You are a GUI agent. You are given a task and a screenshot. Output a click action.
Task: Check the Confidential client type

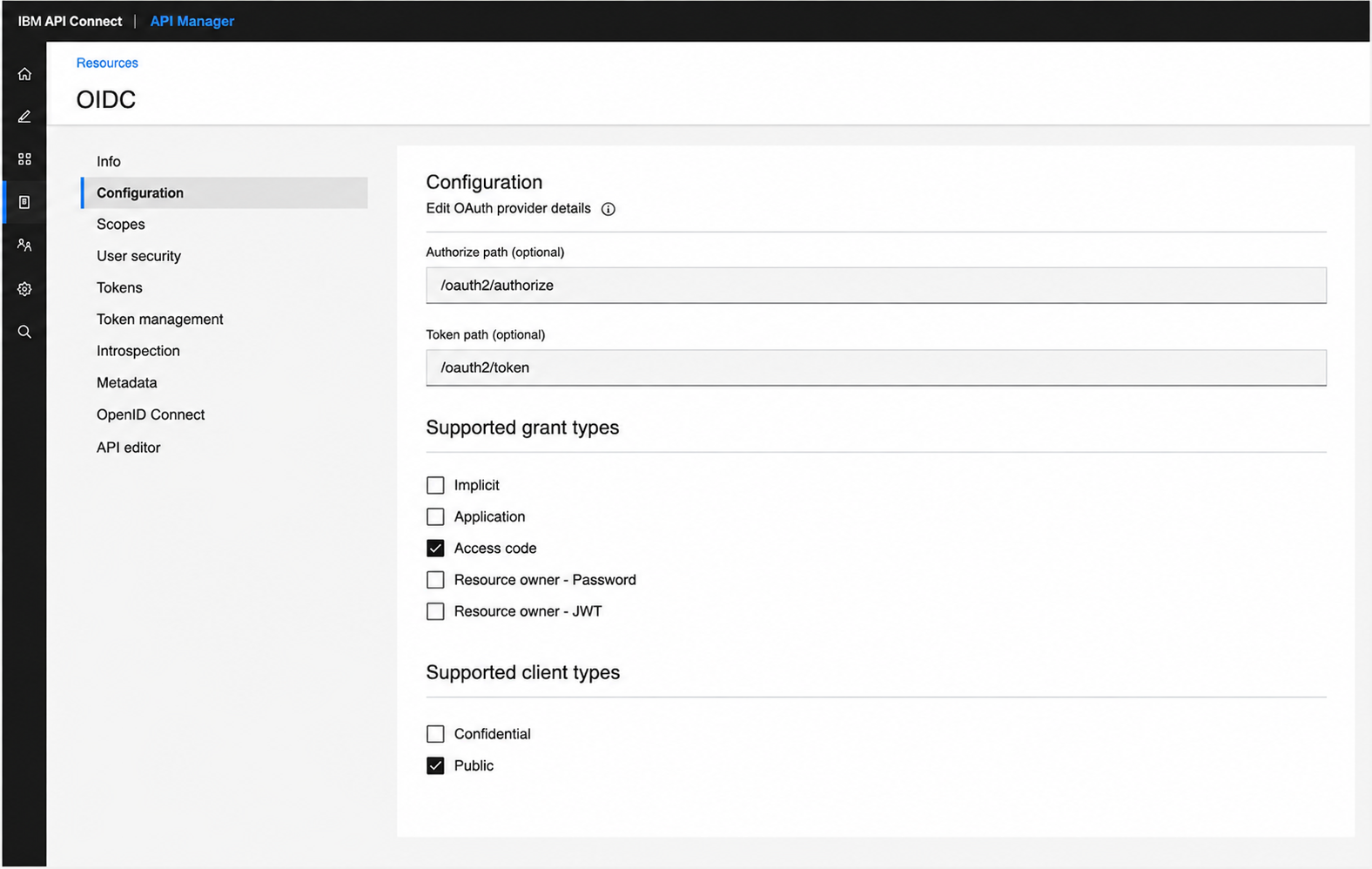pyautogui.click(x=435, y=734)
